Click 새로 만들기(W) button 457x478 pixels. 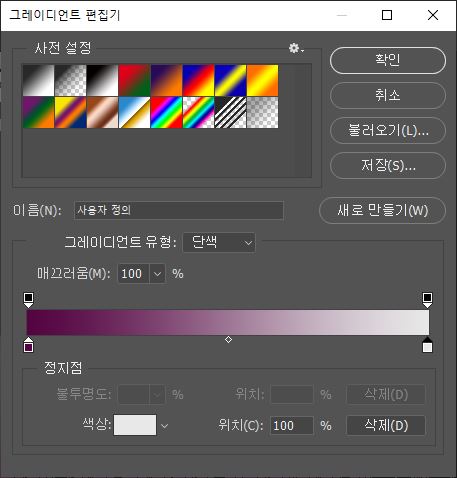point(382,210)
